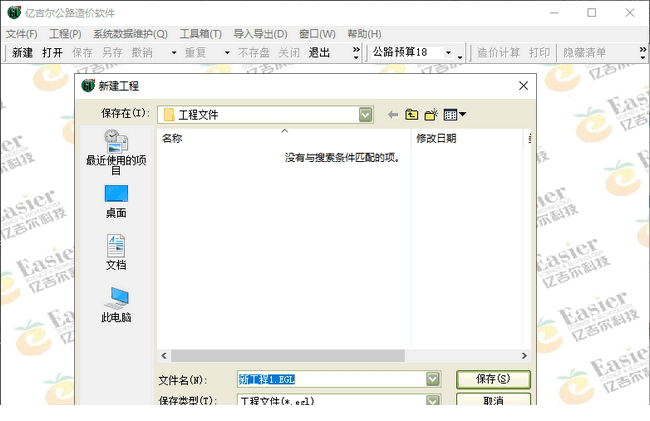This screenshot has width=650, height=421.
Task: Open the 导入导出(D) menu
Action: pyautogui.click(x=260, y=34)
